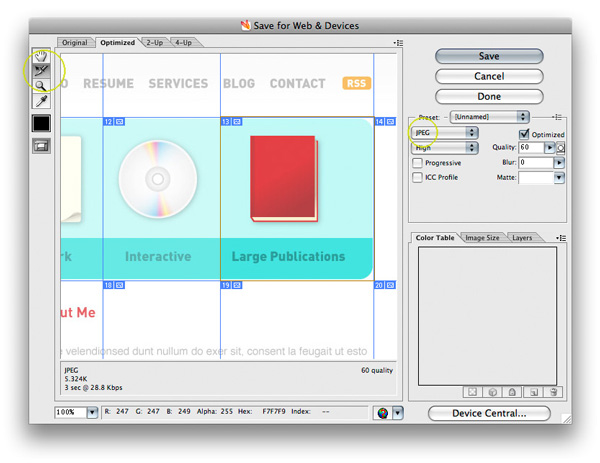Select the Slice Select tool
The width and height of the screenshot is (600, 463).
[41, 71]
